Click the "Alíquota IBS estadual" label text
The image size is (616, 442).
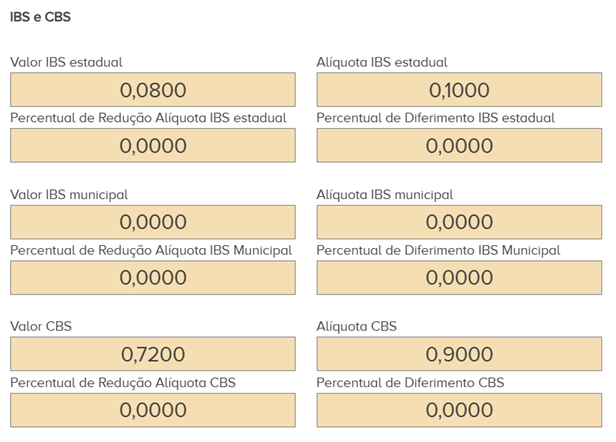[381, 62]
